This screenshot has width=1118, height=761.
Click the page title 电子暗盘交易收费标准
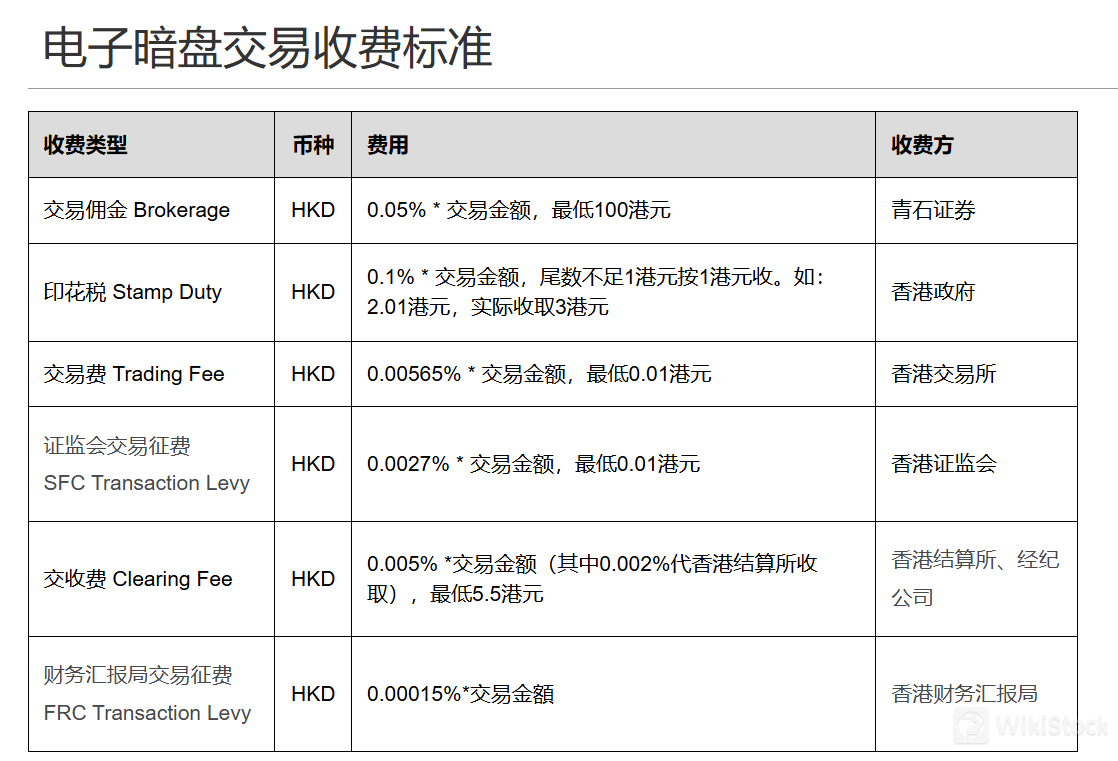(x=267, y=48)
